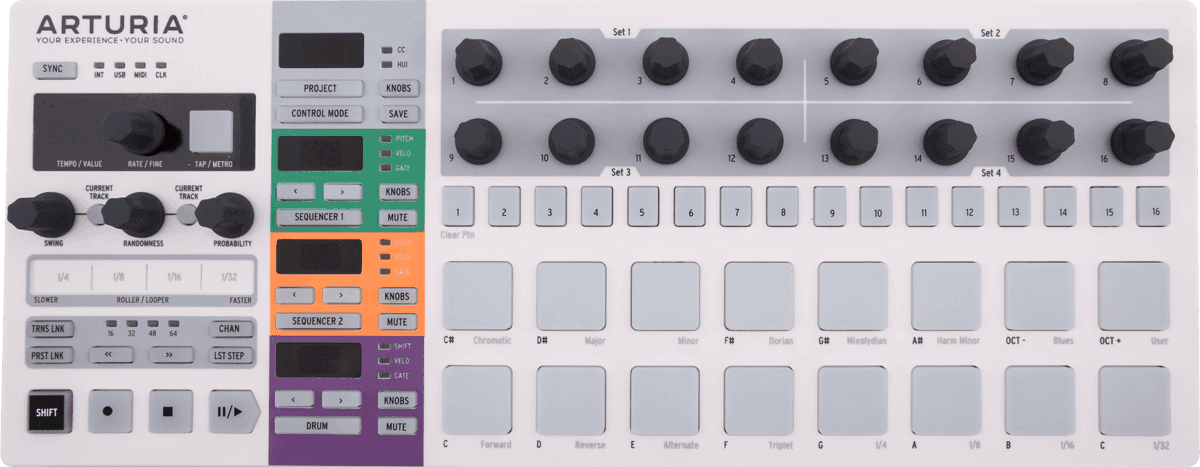This screenshot has width=1200, height=467.
Task: Tap the C# Chromatic pad
Action: coord(477,296)
